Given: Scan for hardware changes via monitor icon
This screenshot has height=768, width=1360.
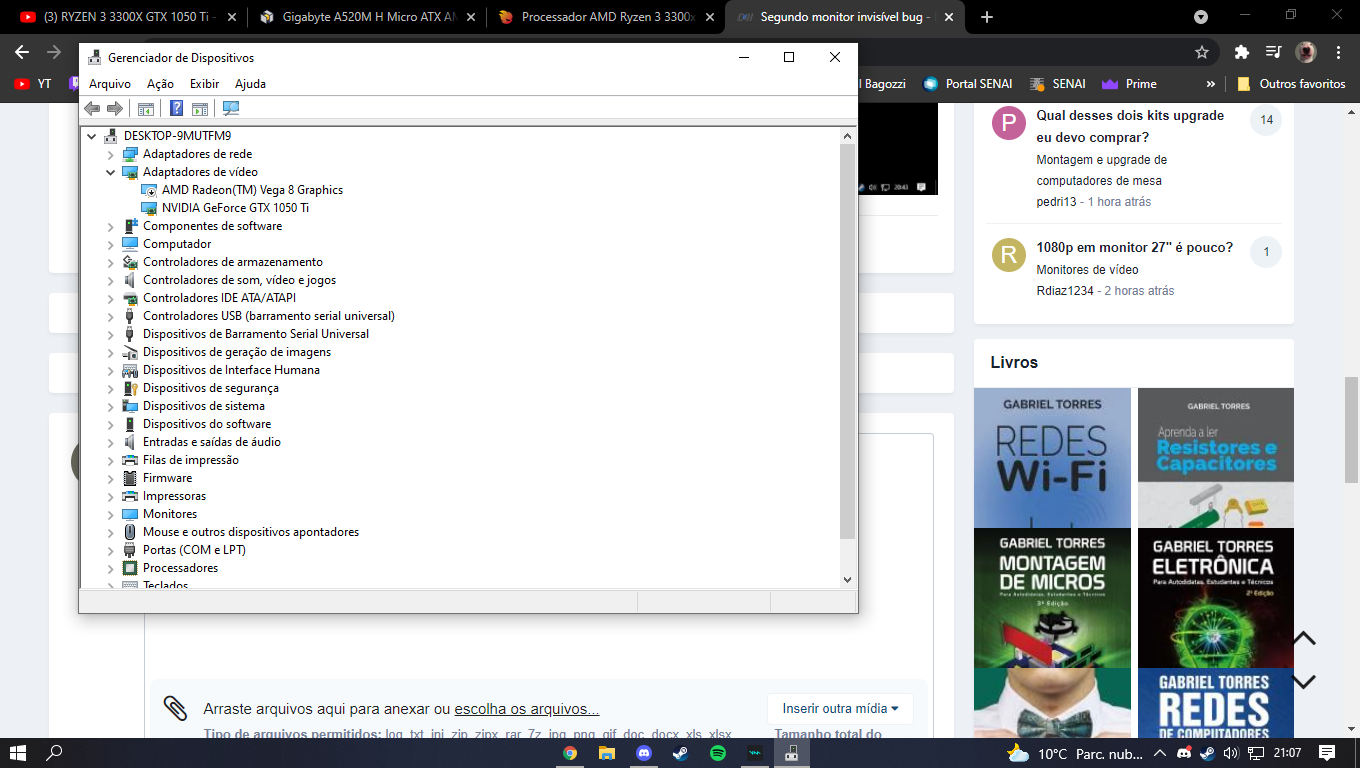Looking at the screenshot, I should pyautogui.click(x=231, y=108).
